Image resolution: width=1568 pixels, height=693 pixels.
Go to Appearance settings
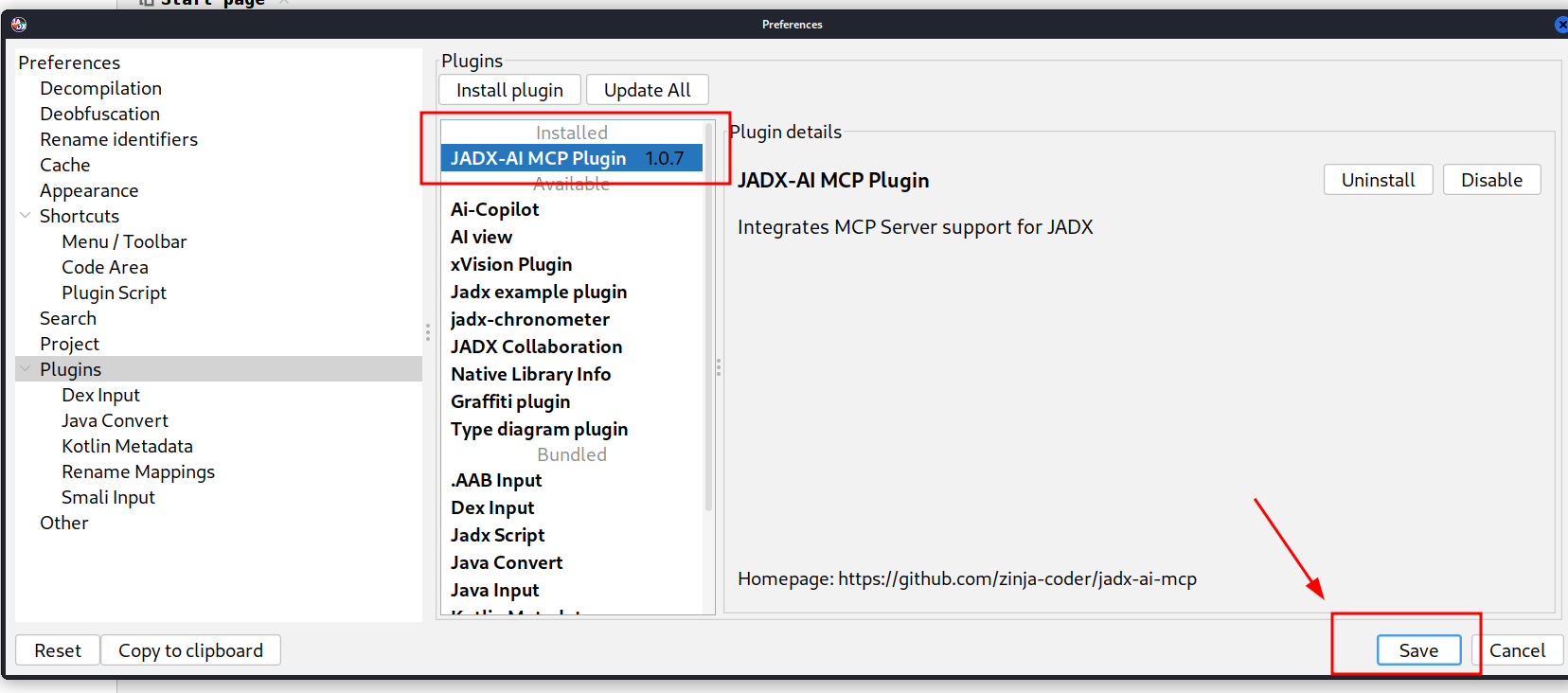[x=89, y=190]
